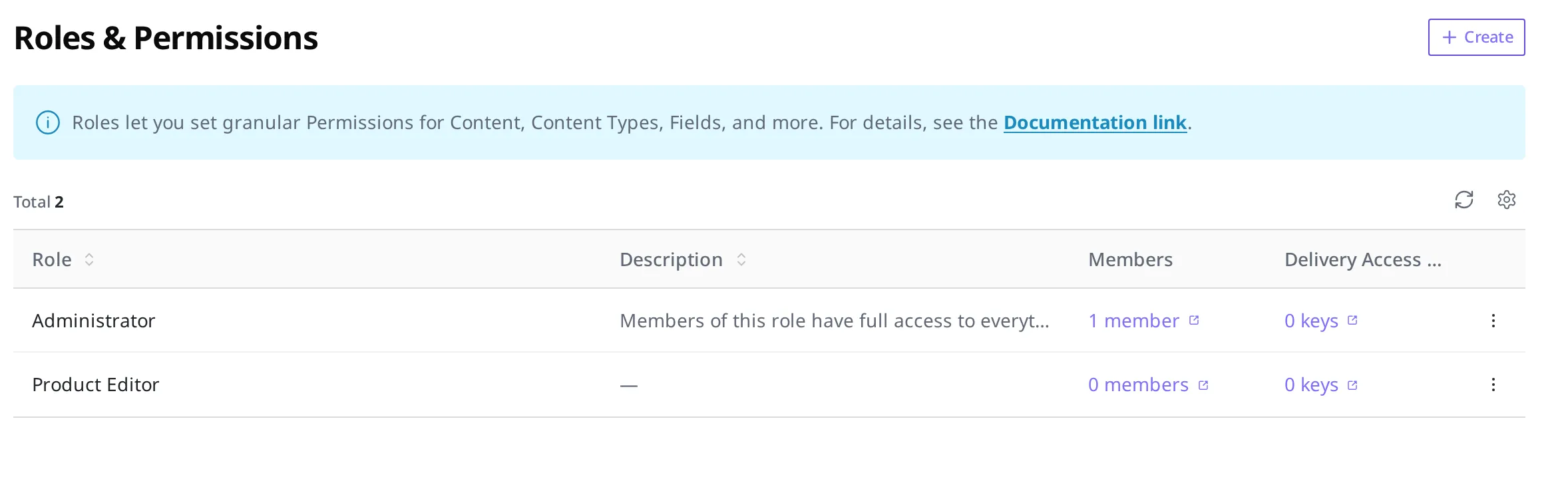Click Product Editor's empty description dash
Image resolution: width=1568 pixels, height=479 pixels.
coord(629,385)
